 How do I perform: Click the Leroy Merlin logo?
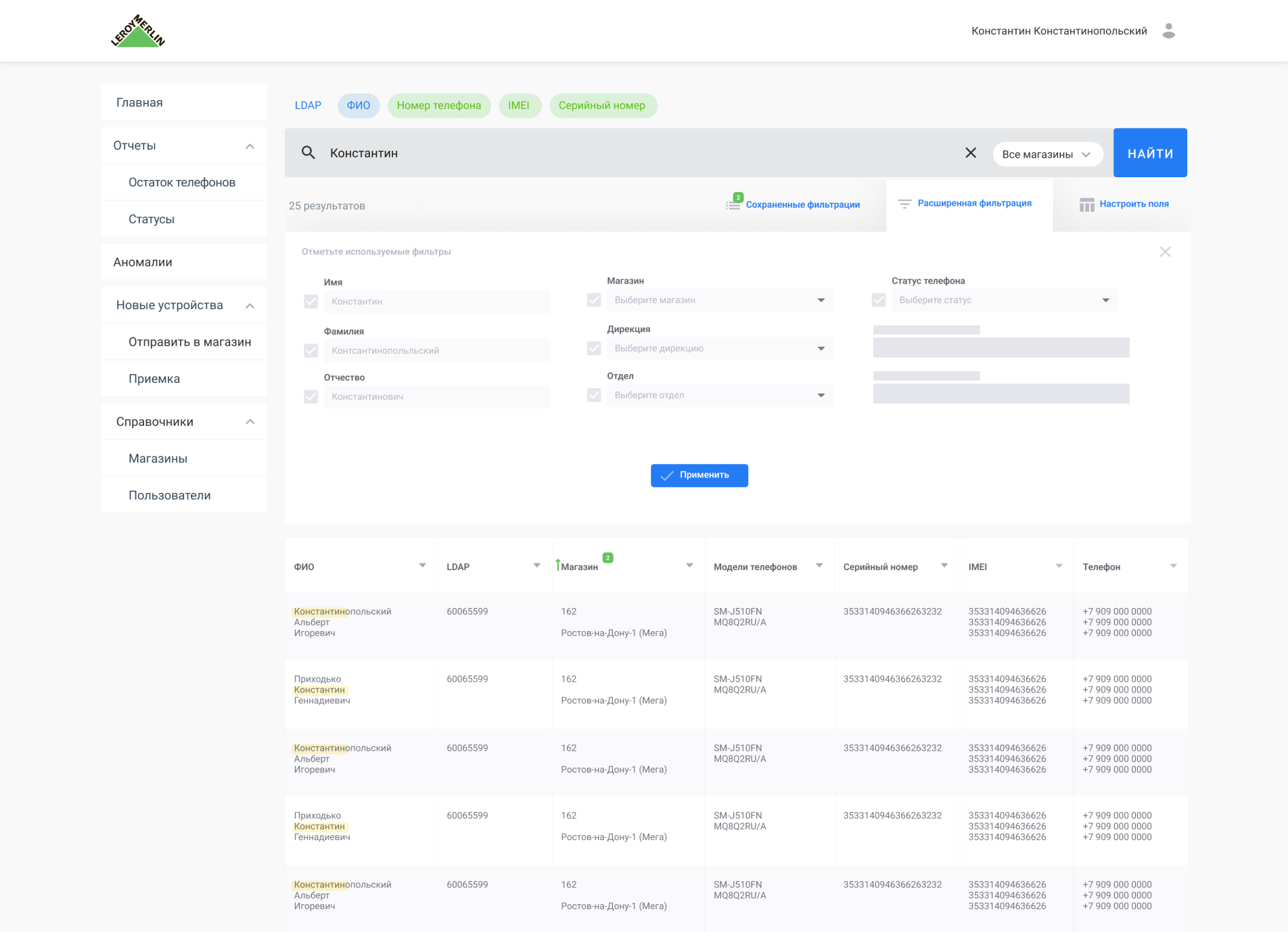(x=138, y=31)
